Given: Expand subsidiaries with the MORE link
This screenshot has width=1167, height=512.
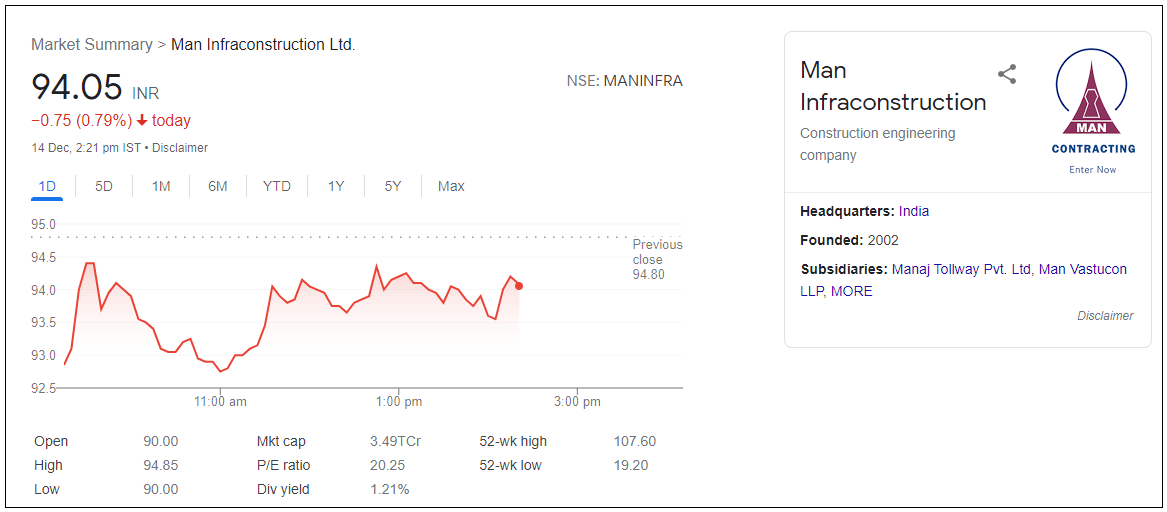Looking at the screenshot, I should (x=851, y=291).
